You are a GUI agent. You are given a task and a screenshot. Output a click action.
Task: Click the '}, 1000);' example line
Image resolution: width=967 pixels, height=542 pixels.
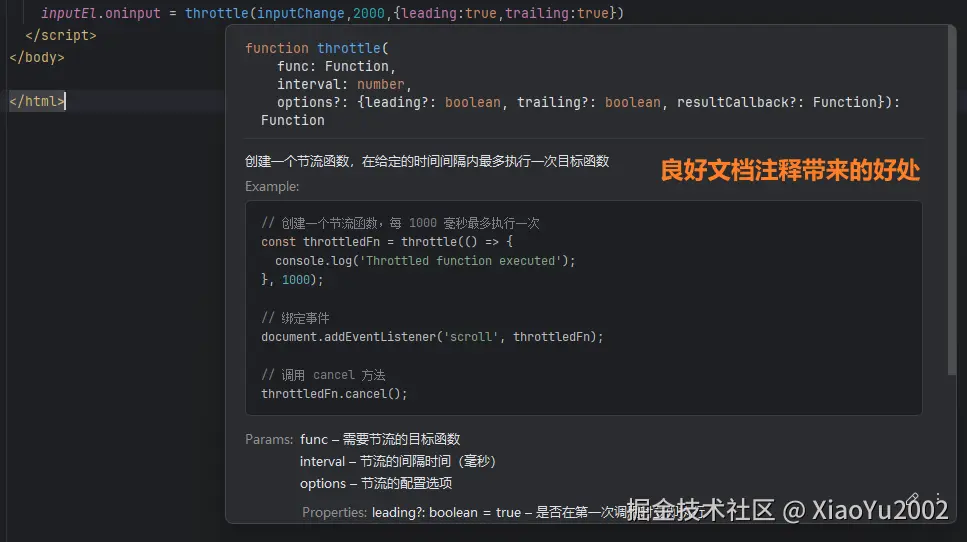(x=292, y=280)
